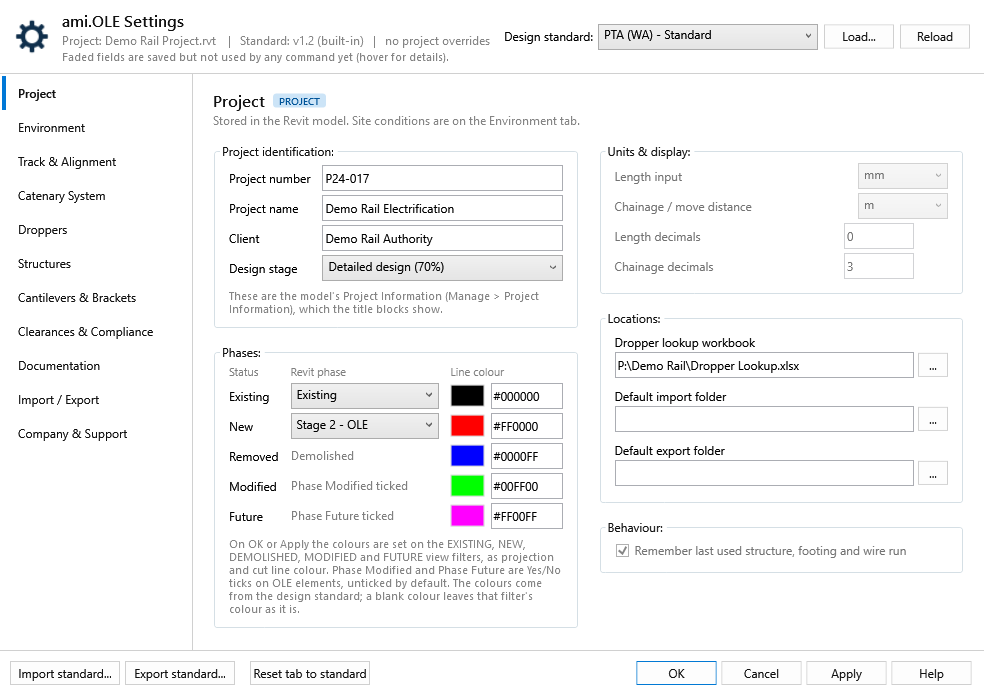Click the settings gear icon in header
Screen dimensions: 984x695
(x=32, y=36)
